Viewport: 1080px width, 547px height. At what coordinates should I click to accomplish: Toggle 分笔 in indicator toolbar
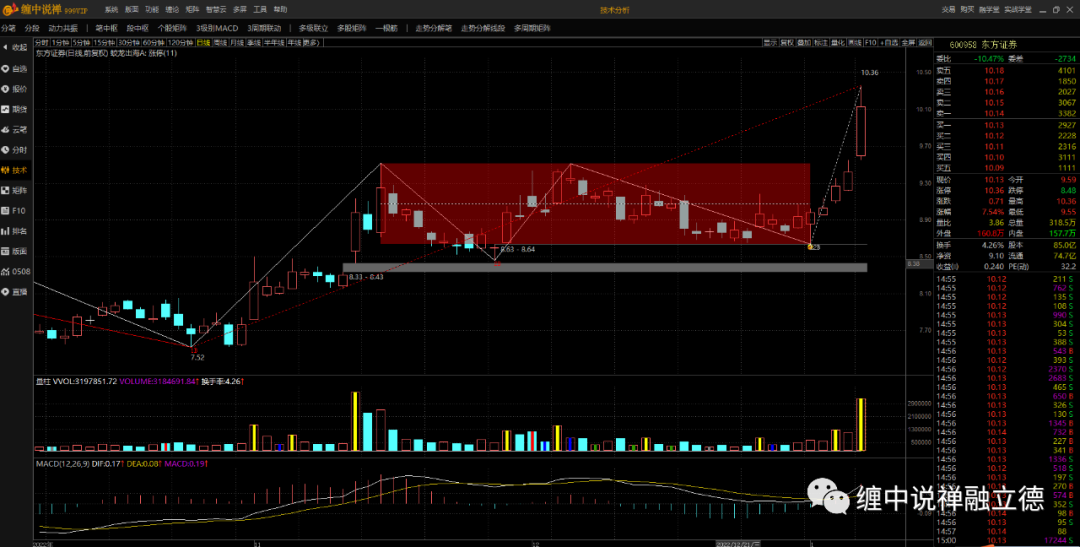tap(8, 28)
